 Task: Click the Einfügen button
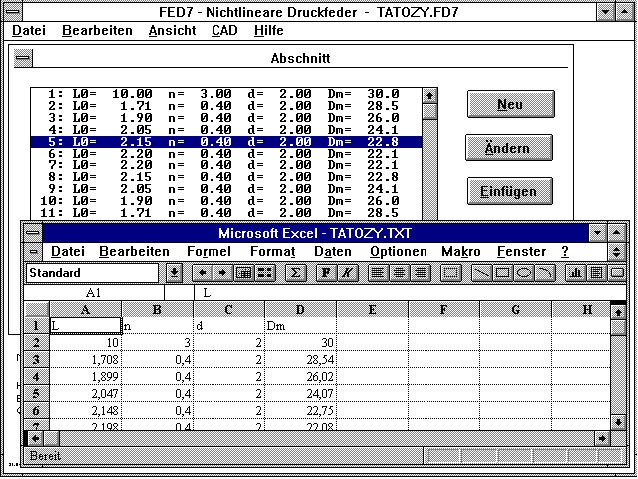[x=510, y=191]
